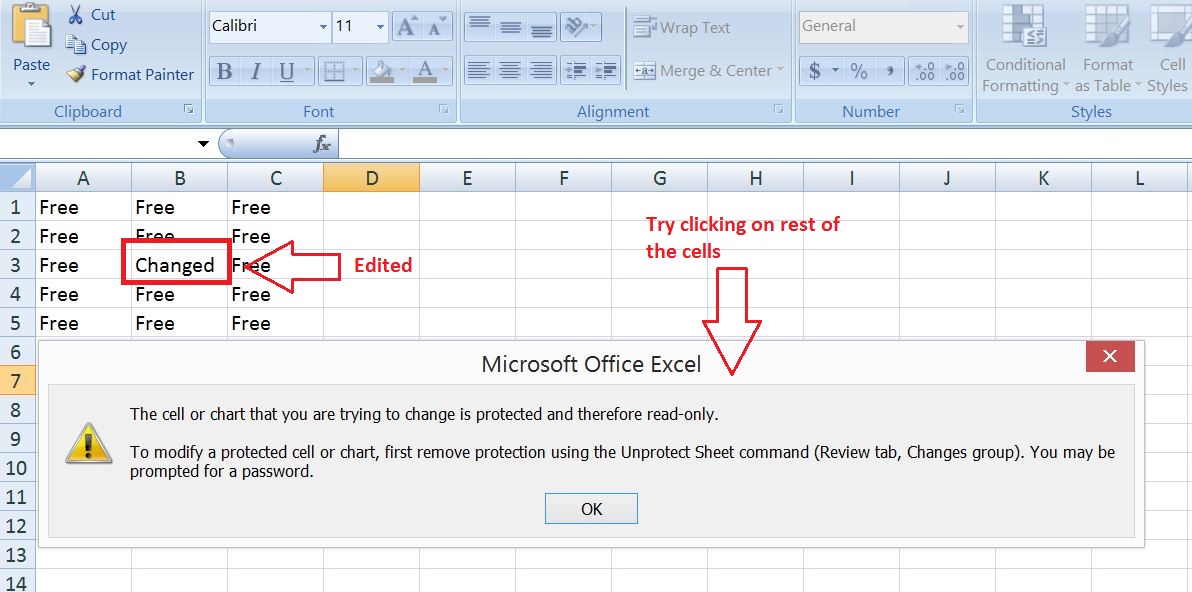Open the Borders button in Font group
This screenshot has height=592, width=1192.
[334, 71]
